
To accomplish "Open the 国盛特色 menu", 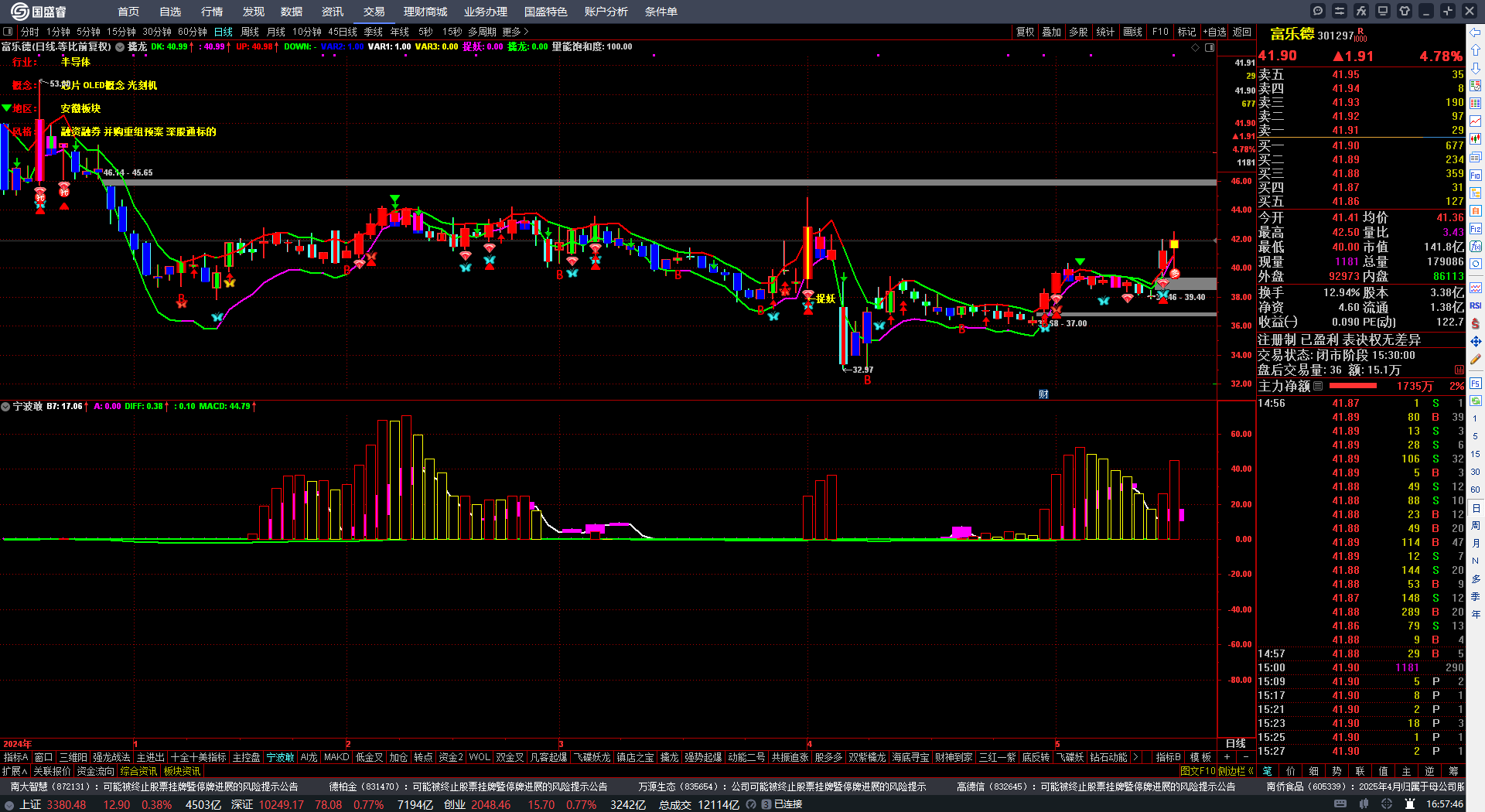I will point(546,12).
